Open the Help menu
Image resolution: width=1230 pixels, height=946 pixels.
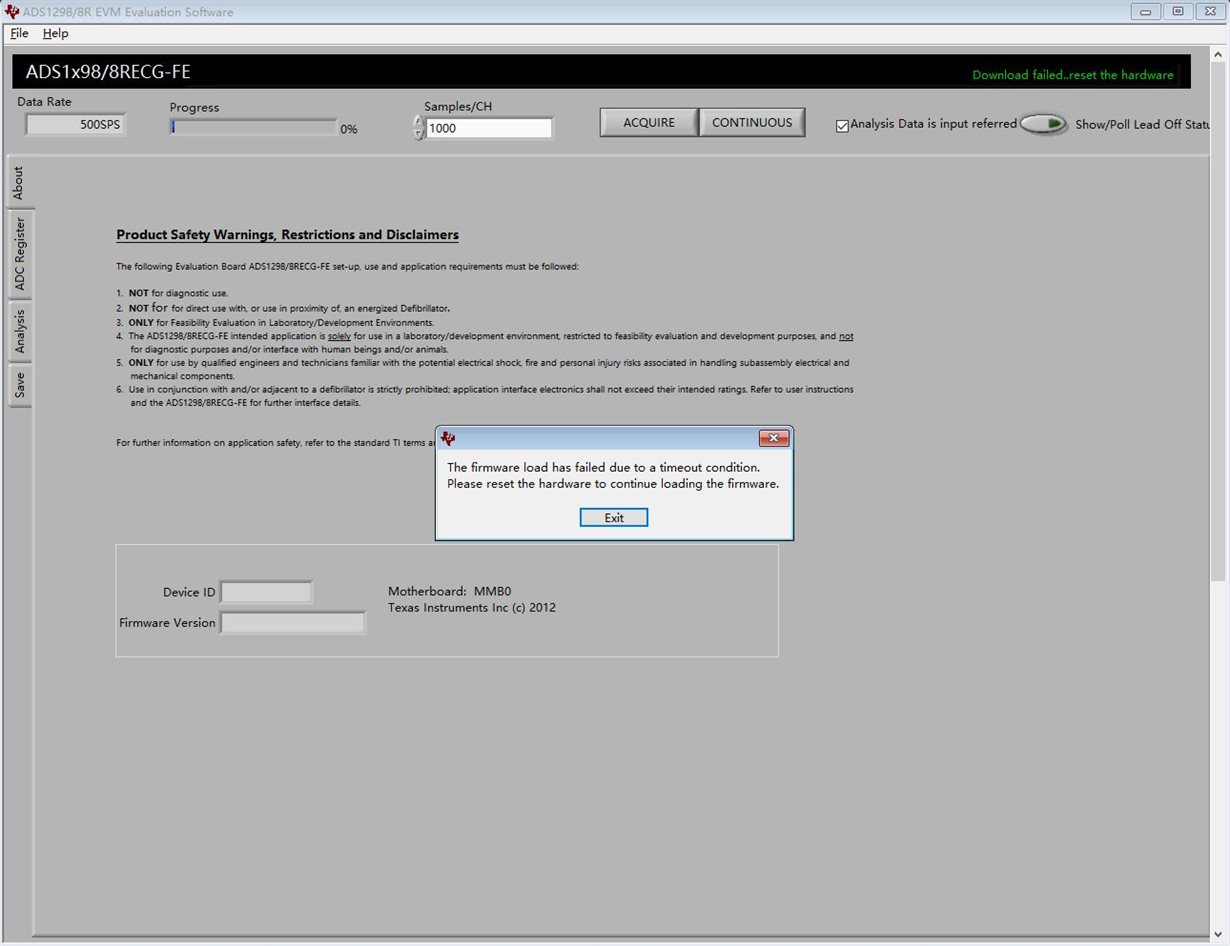pyautogui.click(x=55, y=33)
